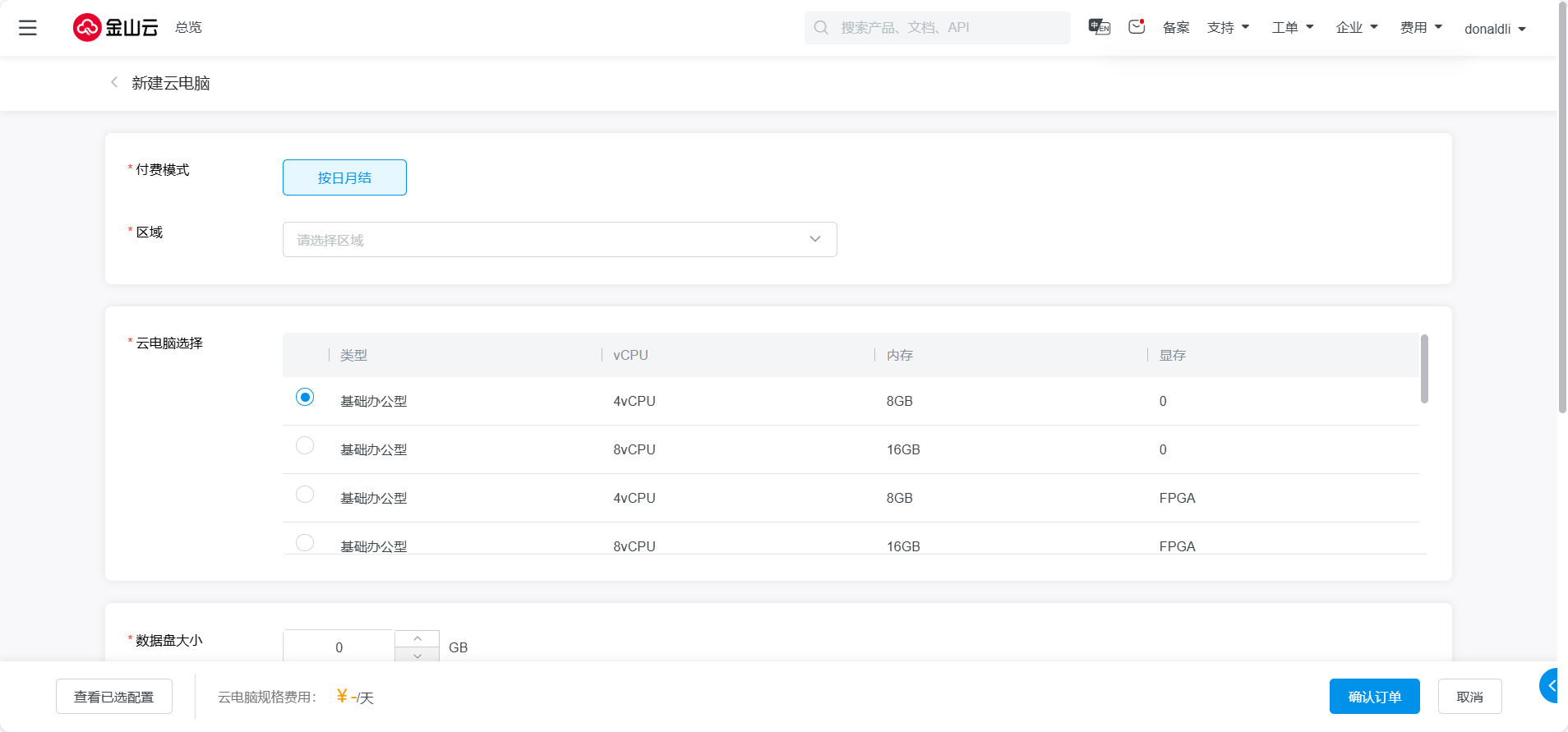
Task: Click the 确认订单 button
Action: 1374,697
